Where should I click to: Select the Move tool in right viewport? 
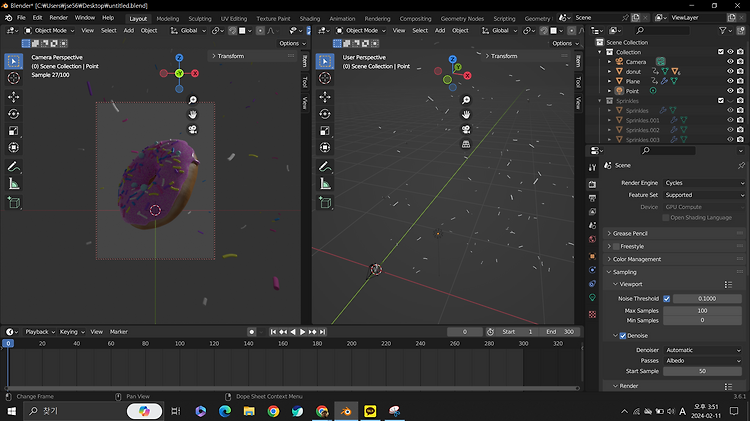(x=325, y=97)
